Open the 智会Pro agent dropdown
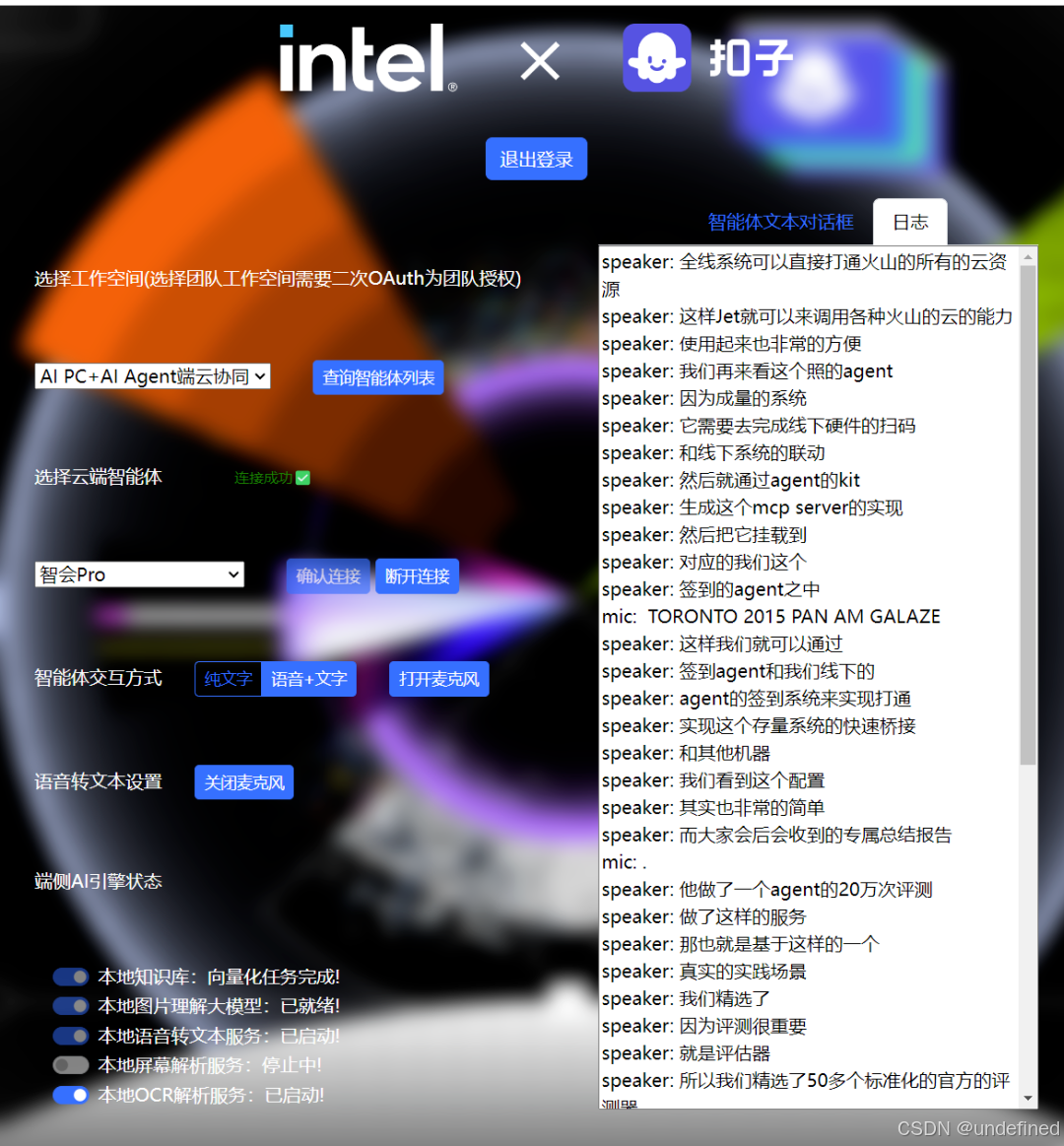This screenshot has height=1146, width=1064. [140, 574]
